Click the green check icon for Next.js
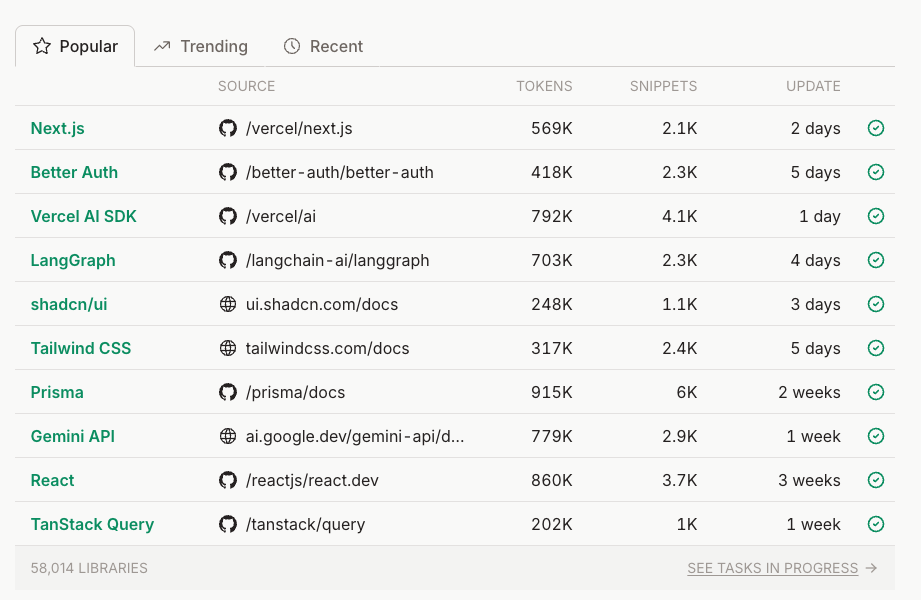Image resolution: width=921 pixels, height=600 pixels. (x=876, y=128)
